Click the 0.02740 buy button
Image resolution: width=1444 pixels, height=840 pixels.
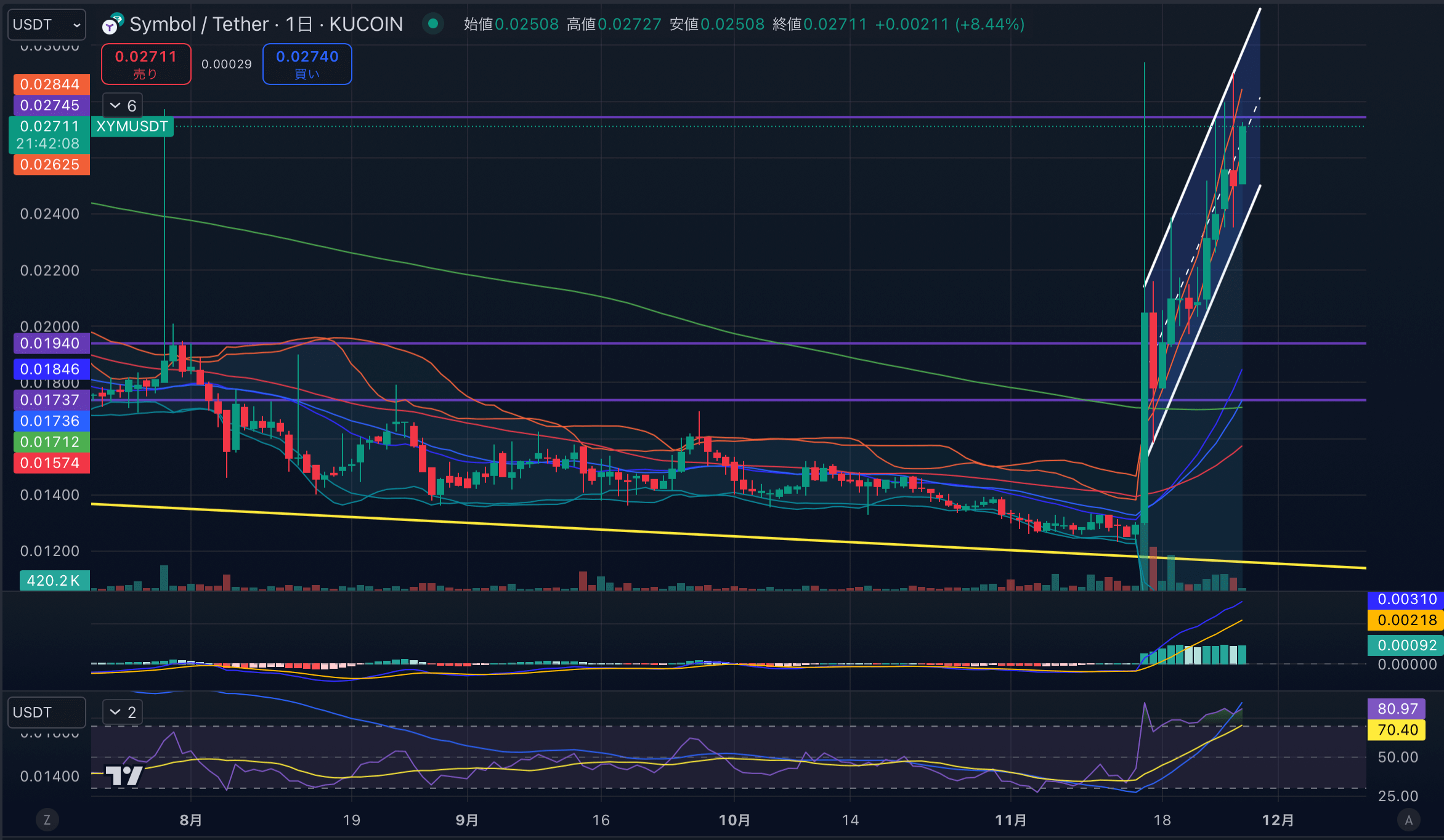pos(307,64)
